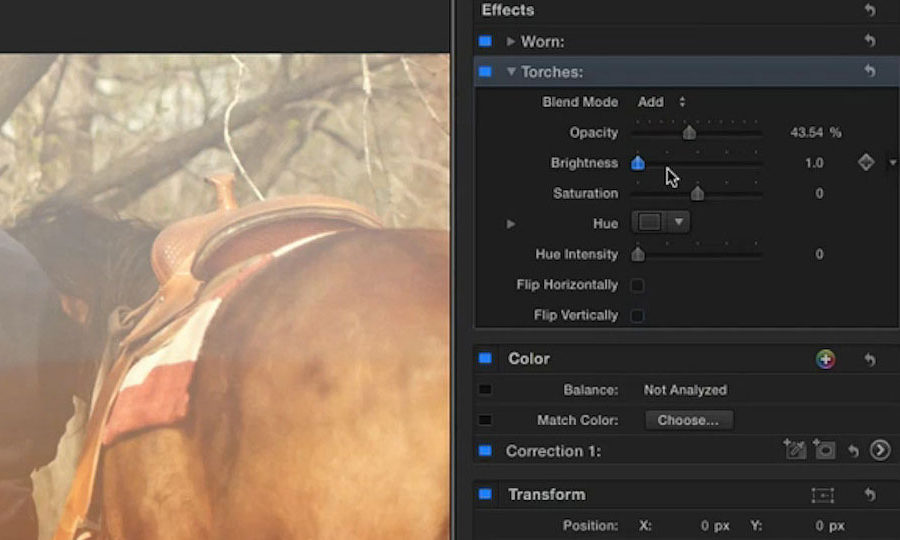Click the horse image in the viewer
Viewport: 900px width, 540px height.
(x=224, y=297)
